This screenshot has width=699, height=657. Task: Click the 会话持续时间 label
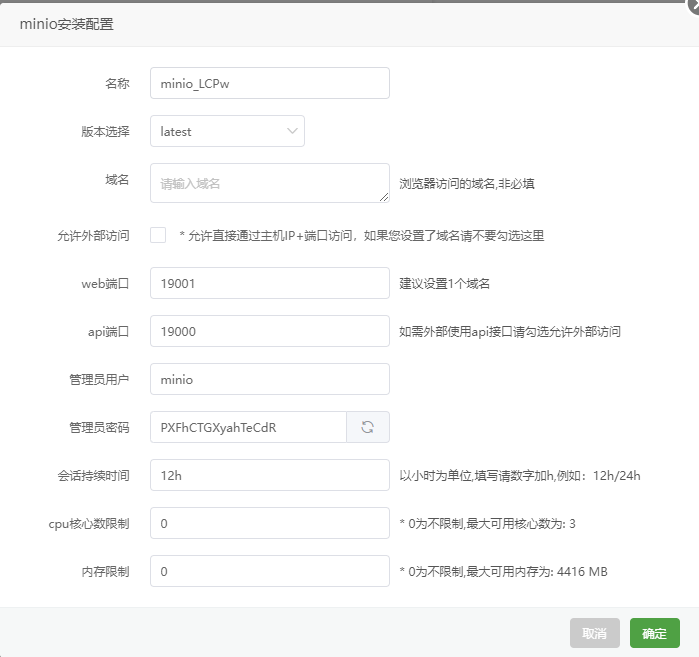point(94,476)
